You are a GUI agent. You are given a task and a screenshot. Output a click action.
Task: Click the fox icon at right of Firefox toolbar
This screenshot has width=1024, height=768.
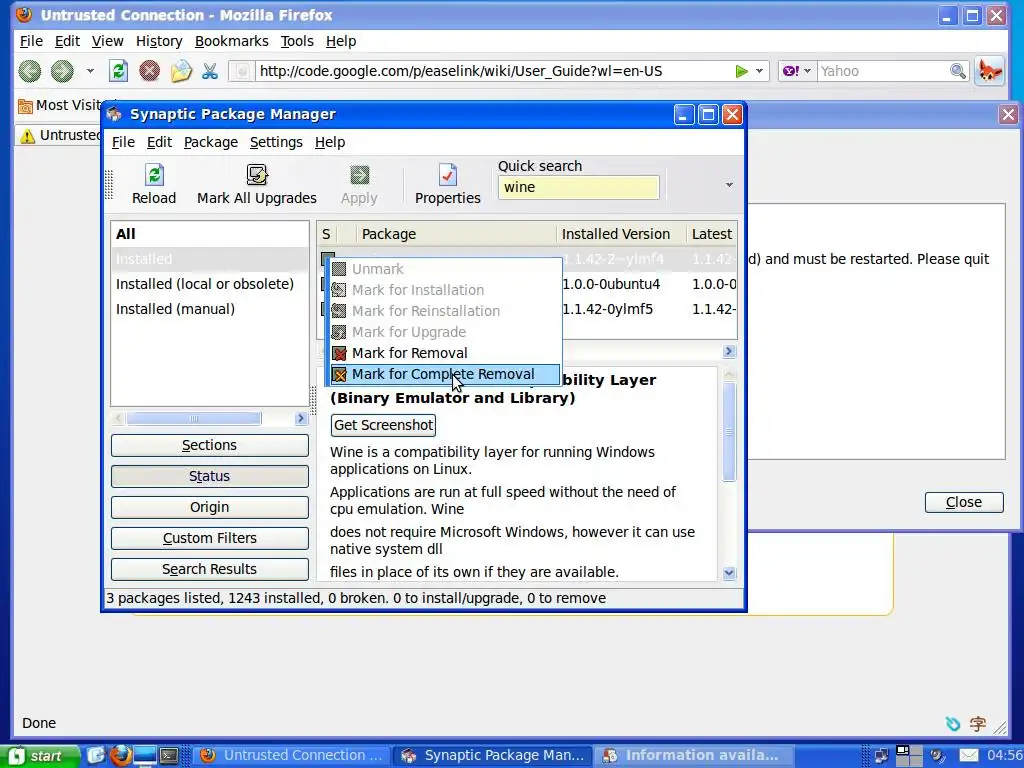coord(989,71)
